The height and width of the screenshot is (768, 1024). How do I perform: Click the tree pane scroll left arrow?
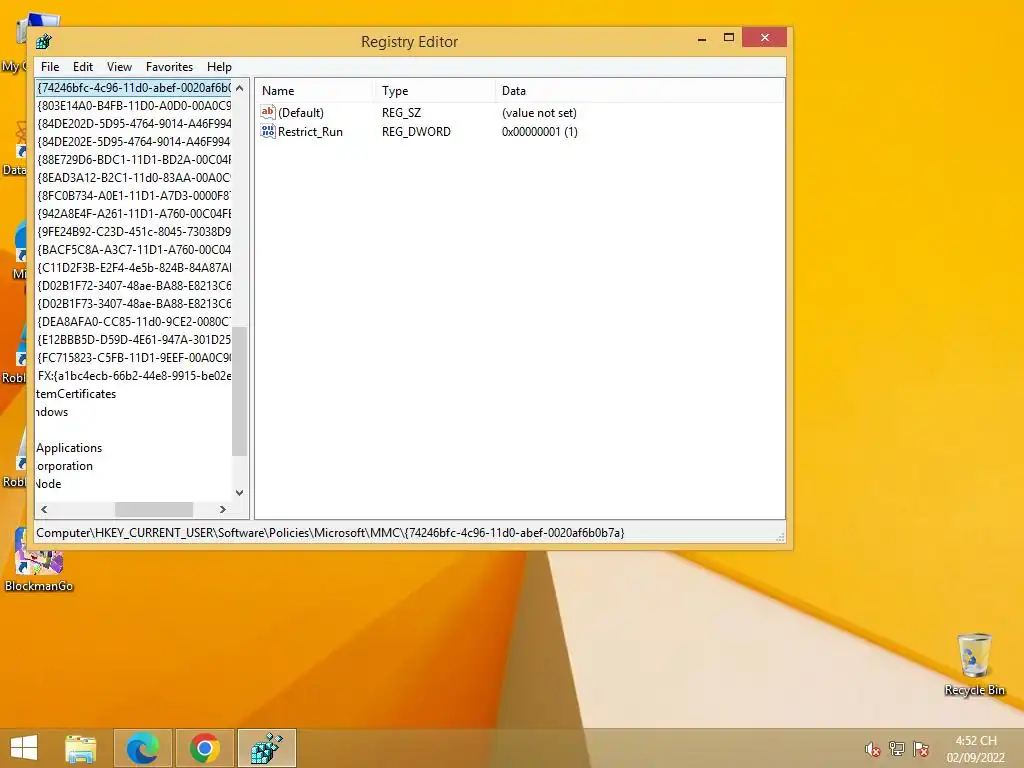click(x=44, y=509)
